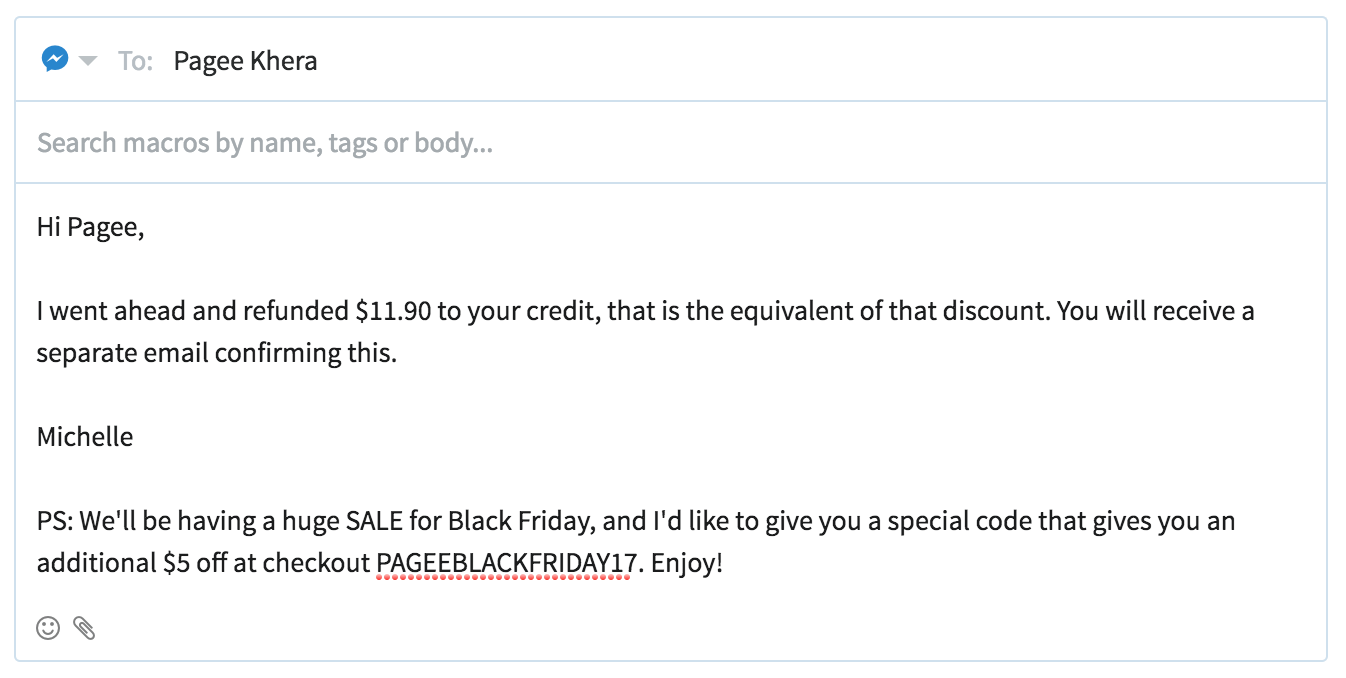Place cursor after confirming this. sentence

point(398,353)
